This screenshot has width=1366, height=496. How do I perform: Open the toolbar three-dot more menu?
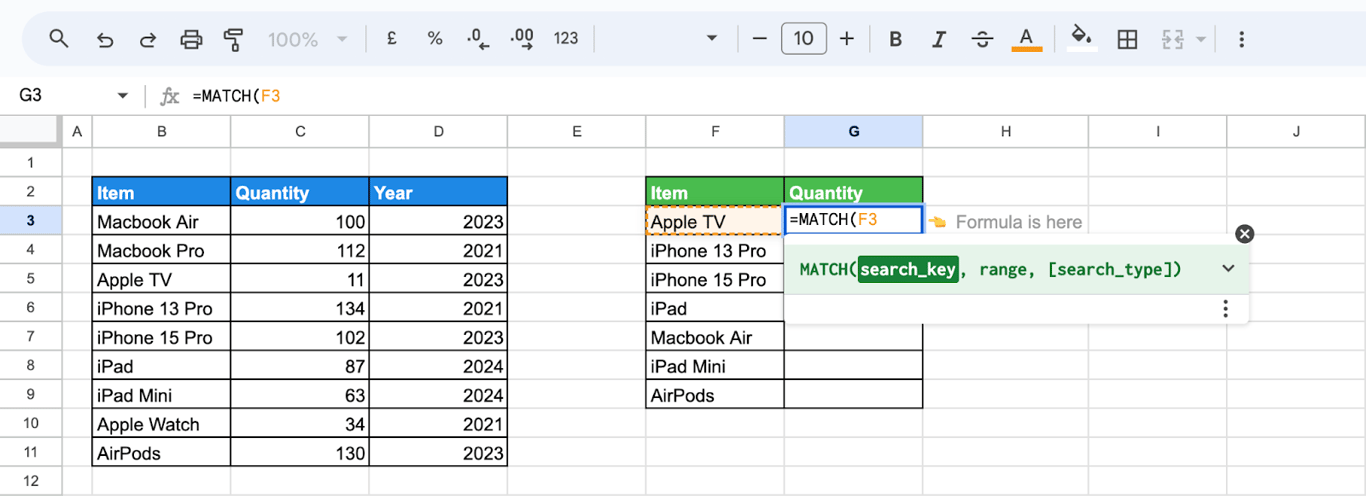click(x=1241, y=39)
